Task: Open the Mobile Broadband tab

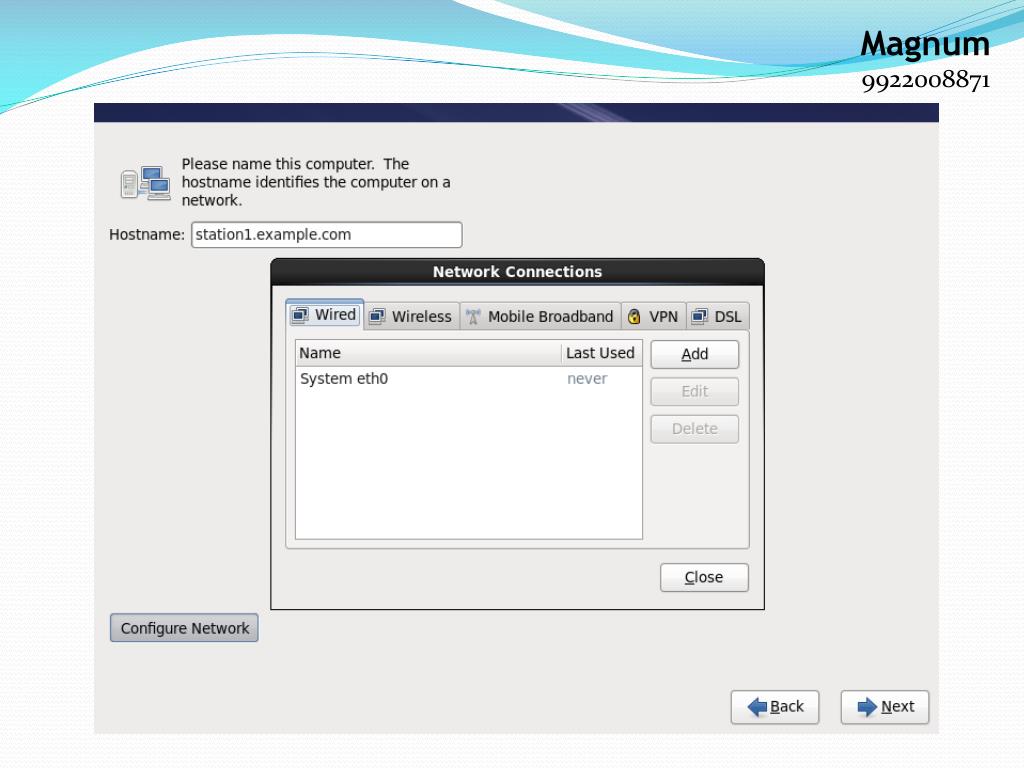Action: click(540, 317)
